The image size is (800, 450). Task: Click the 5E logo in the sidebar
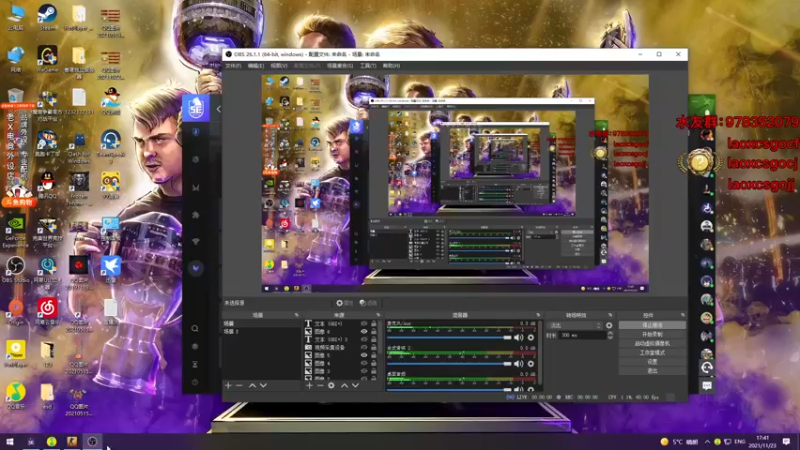pos(196,108)
